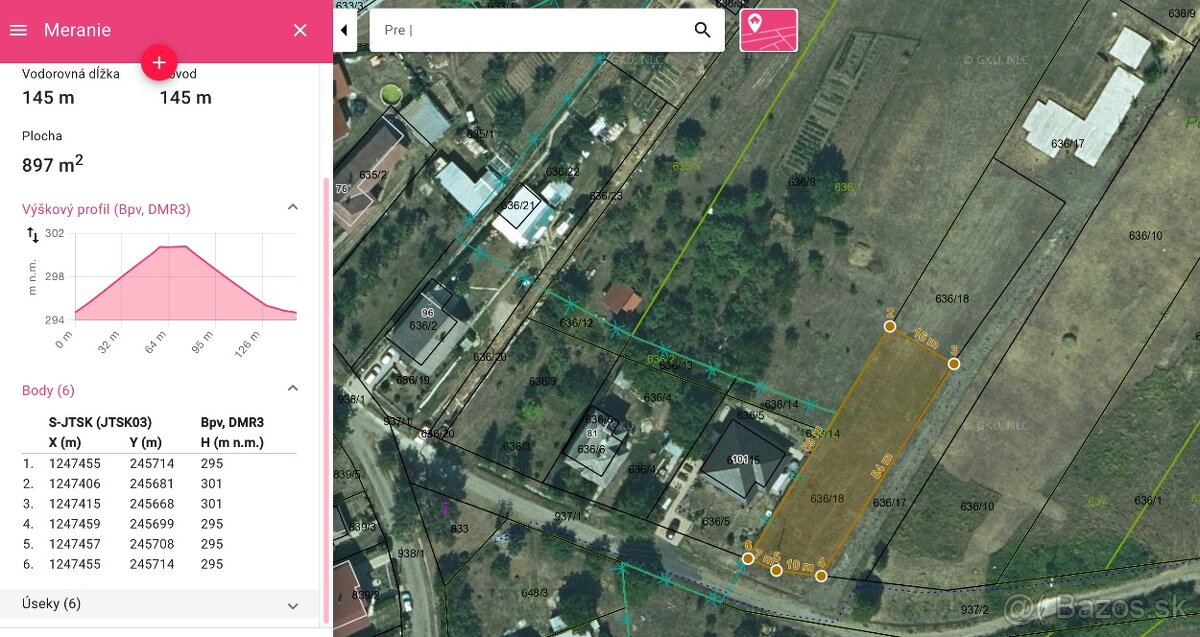This screenshot has width=1200, height=637.
Task: Click the Výškový profil (Bpv, DMR3) heading
Action: point(106,209)
